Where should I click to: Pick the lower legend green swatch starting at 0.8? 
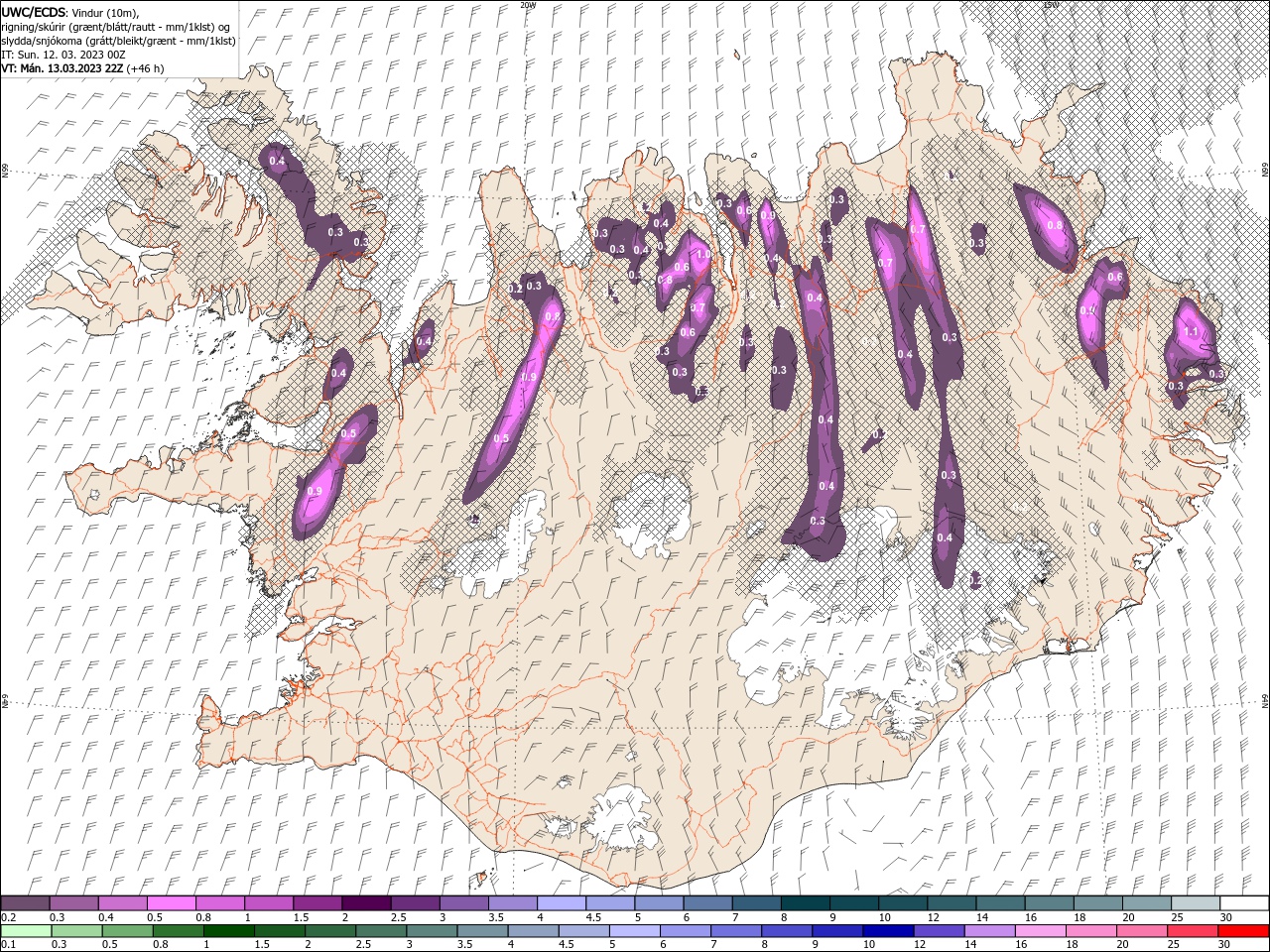pyautogui.click(x=178, y=931)
